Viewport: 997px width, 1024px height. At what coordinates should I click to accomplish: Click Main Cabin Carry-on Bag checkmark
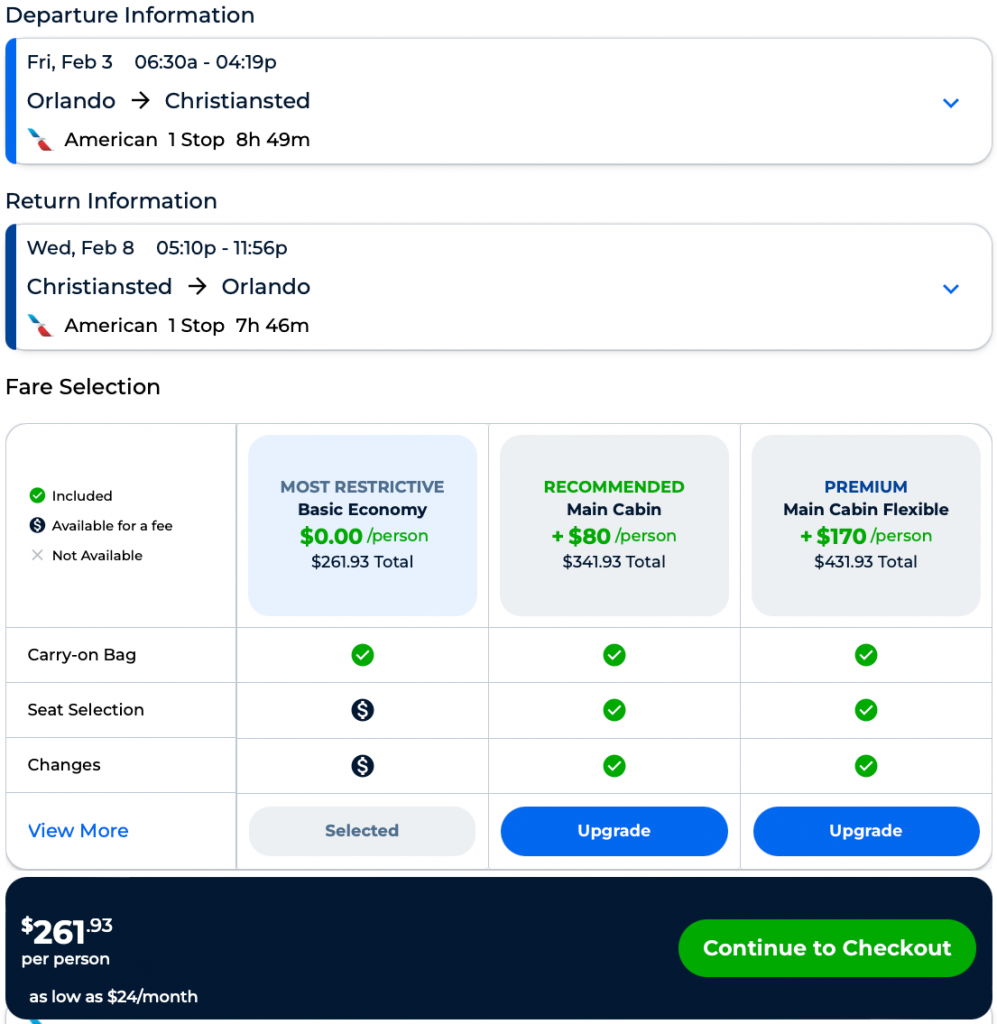614,655
